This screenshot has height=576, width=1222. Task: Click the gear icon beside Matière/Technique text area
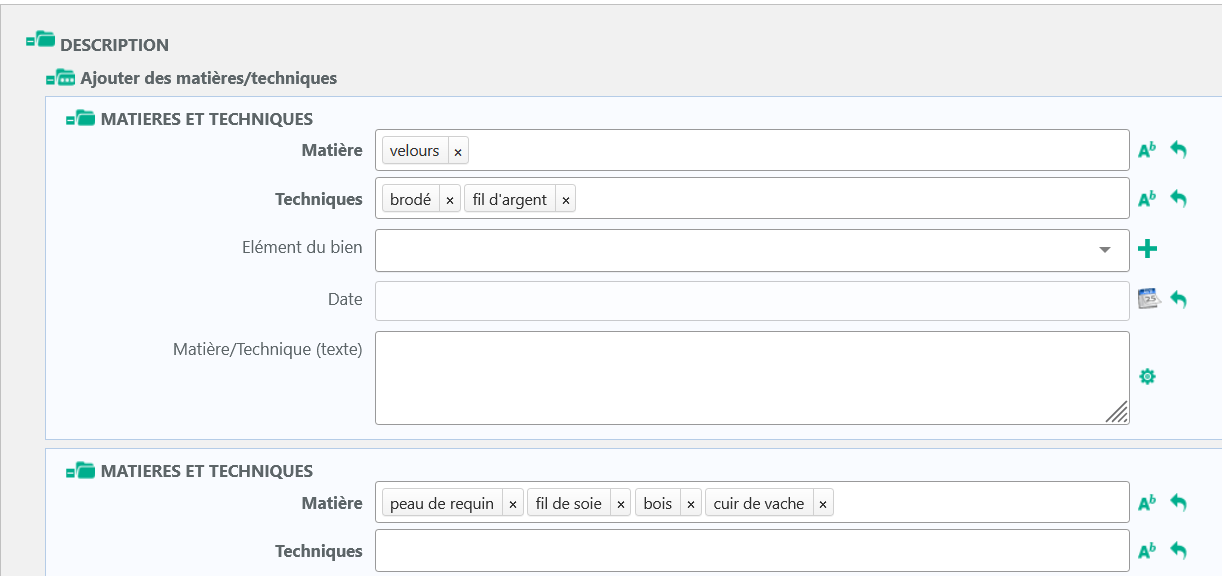[x=1148, y=377]
